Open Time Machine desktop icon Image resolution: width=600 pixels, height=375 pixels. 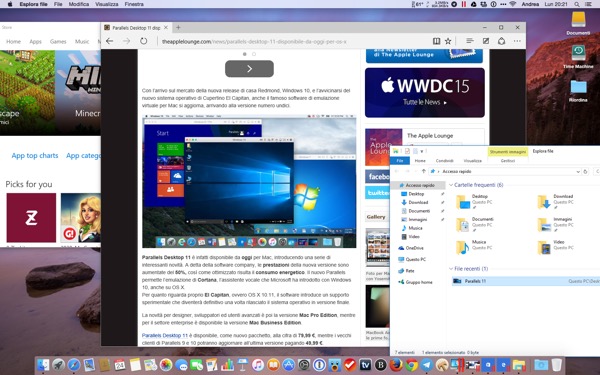tap(578, 56)
